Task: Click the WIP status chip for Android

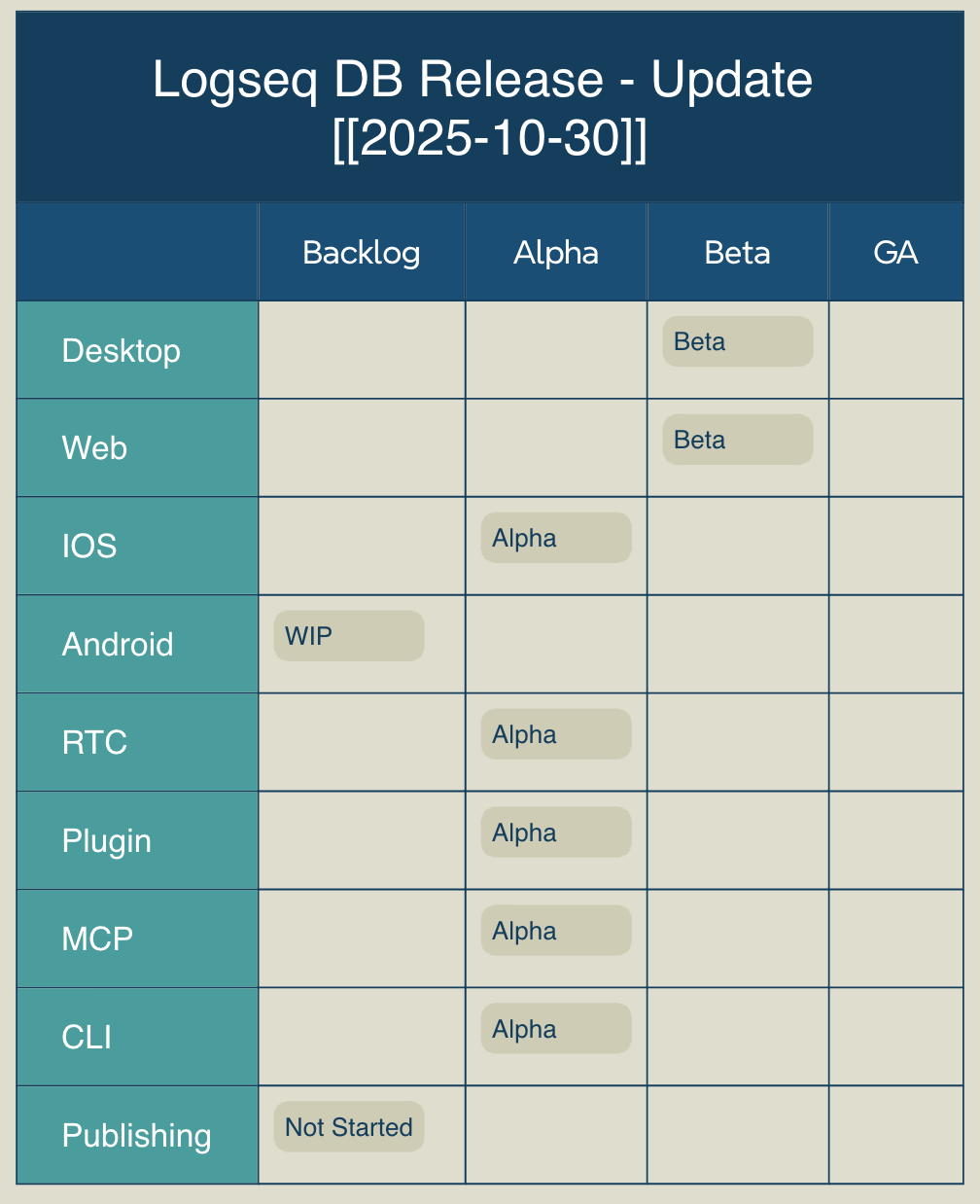Action: point(348,637)
